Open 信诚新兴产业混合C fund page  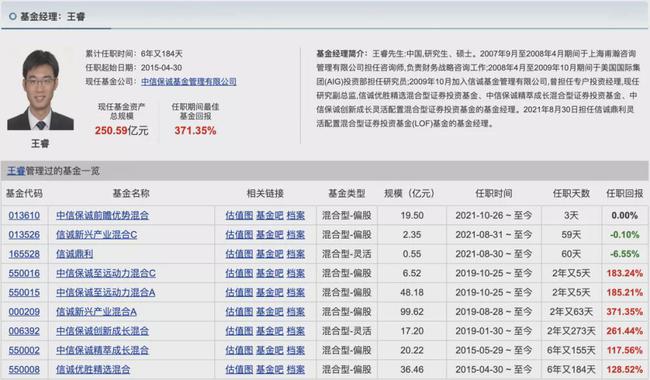point(97,235)
